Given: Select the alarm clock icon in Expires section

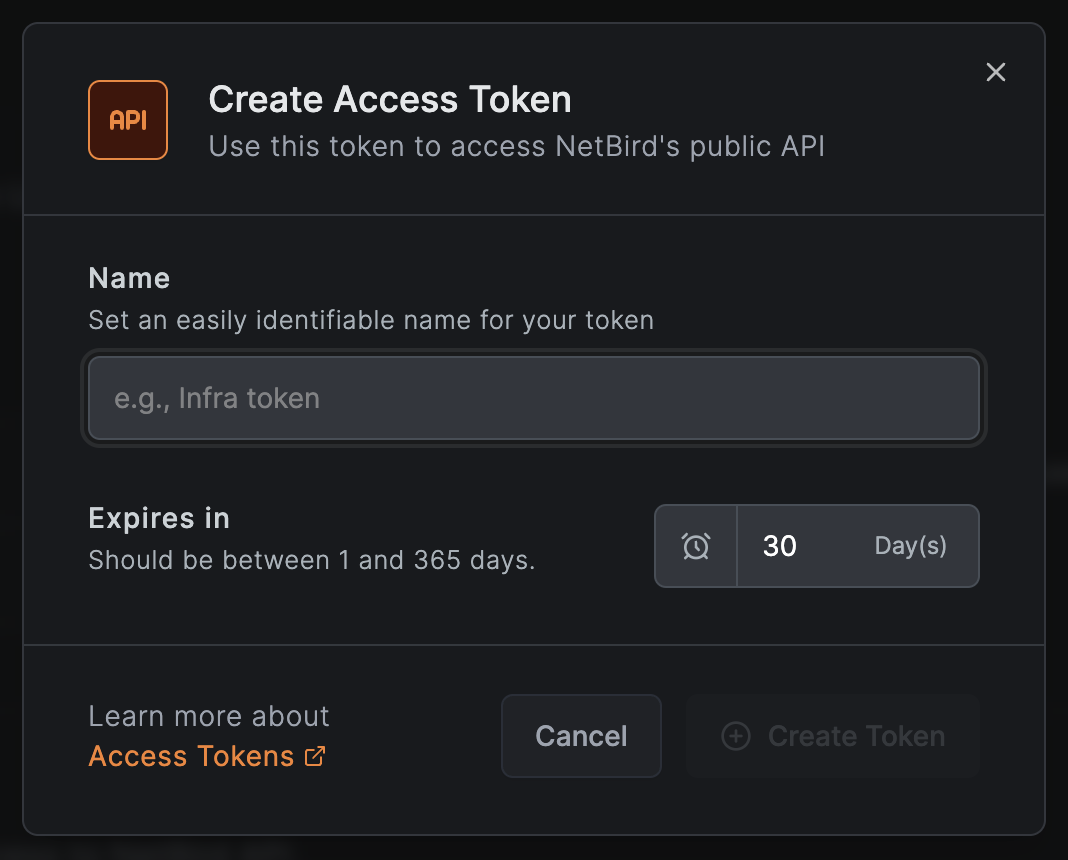Looking at the screenshot, I should [x=696, y=546].
